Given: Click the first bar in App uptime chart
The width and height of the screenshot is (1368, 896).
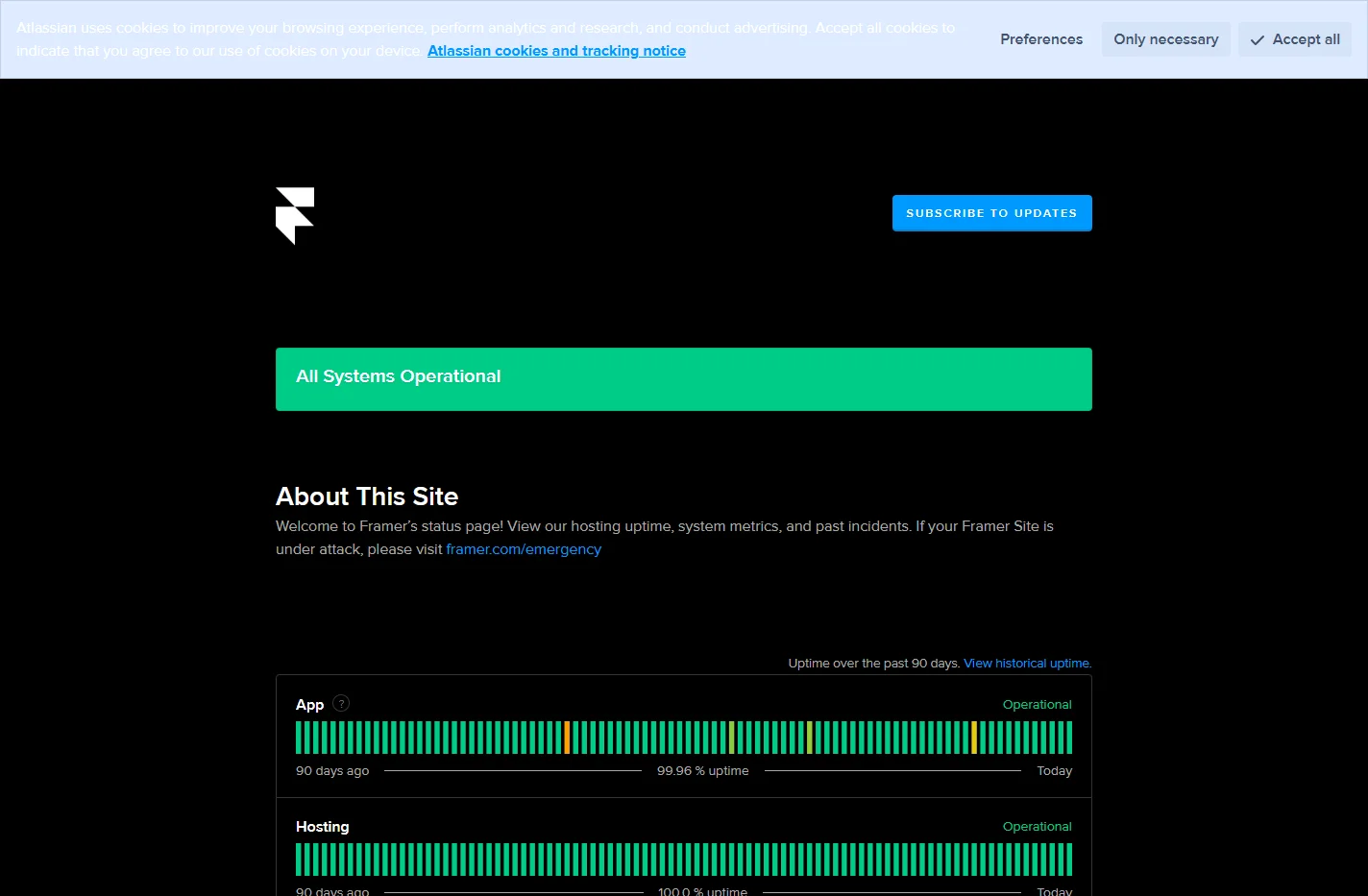Looking at the screenshot, I should click(x=299, y=738).
